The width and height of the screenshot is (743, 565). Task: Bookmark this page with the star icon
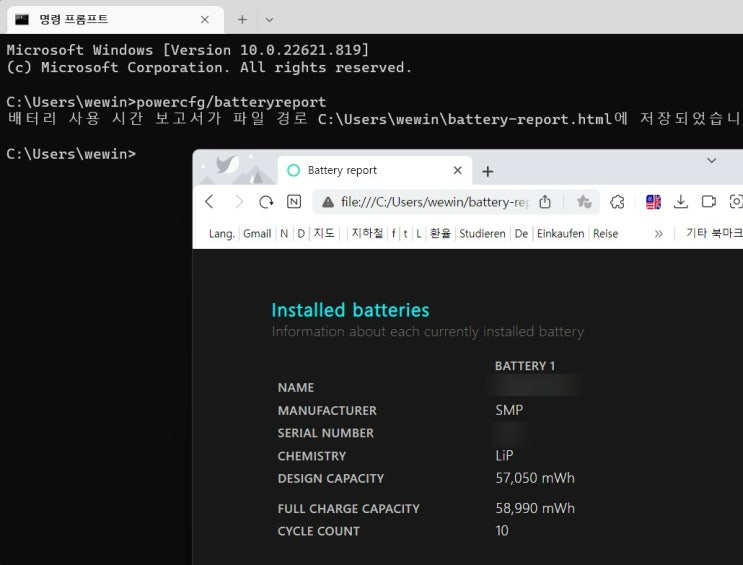coord(584,202)
